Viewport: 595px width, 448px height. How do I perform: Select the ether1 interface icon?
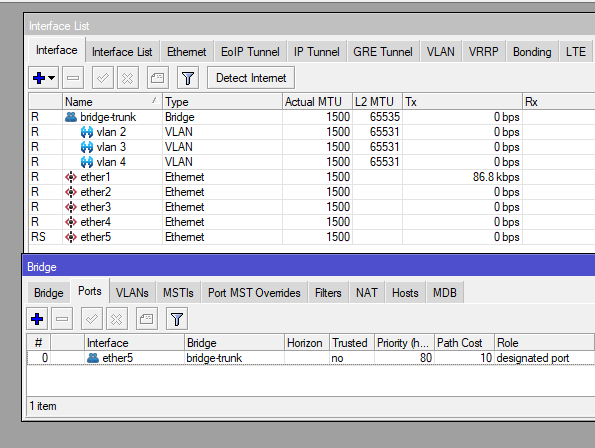tap(71, 177)
